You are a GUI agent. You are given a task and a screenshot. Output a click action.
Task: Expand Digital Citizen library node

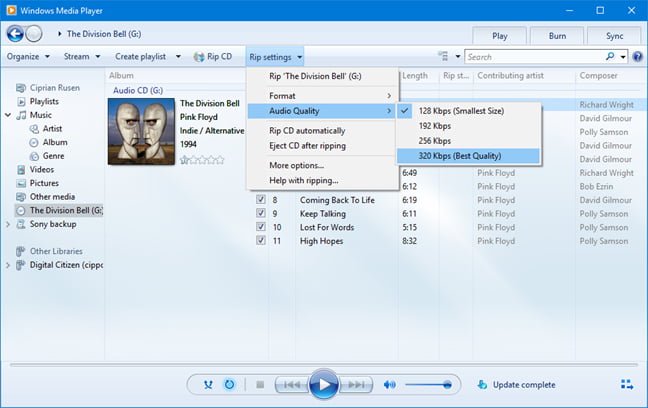[8, 265]
